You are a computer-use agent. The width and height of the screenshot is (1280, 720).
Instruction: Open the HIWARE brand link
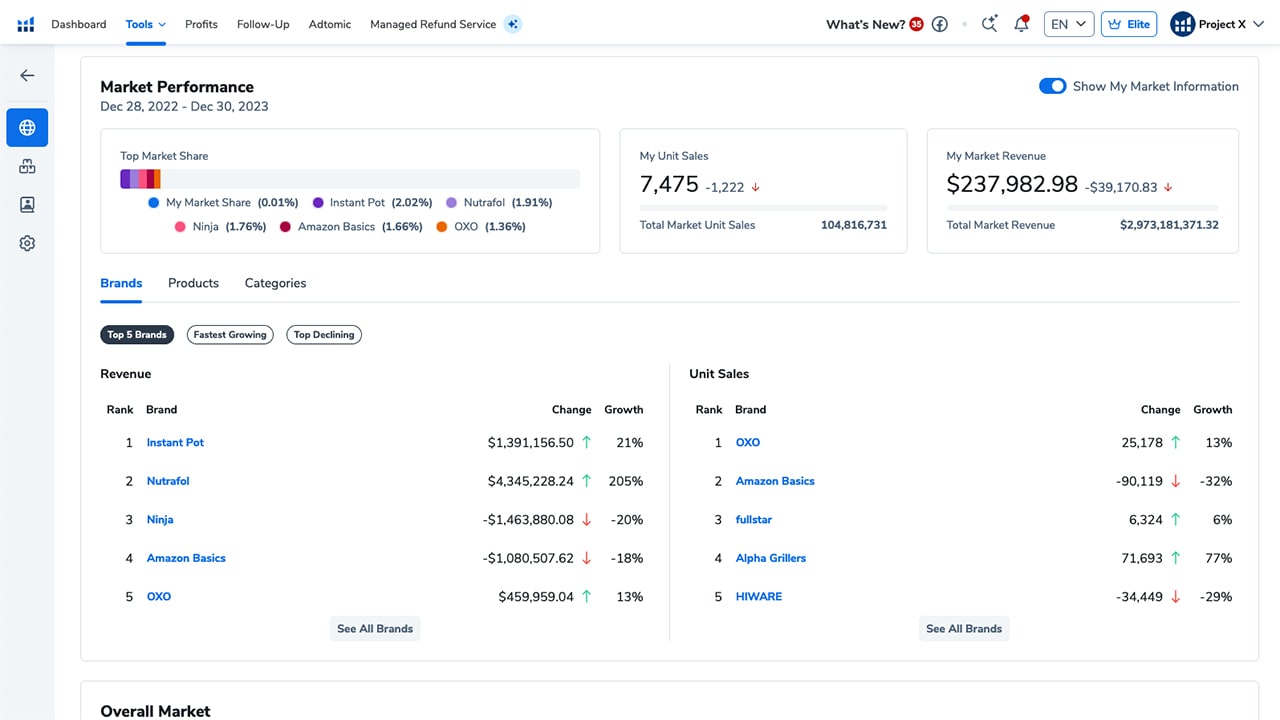click(759, 597)
